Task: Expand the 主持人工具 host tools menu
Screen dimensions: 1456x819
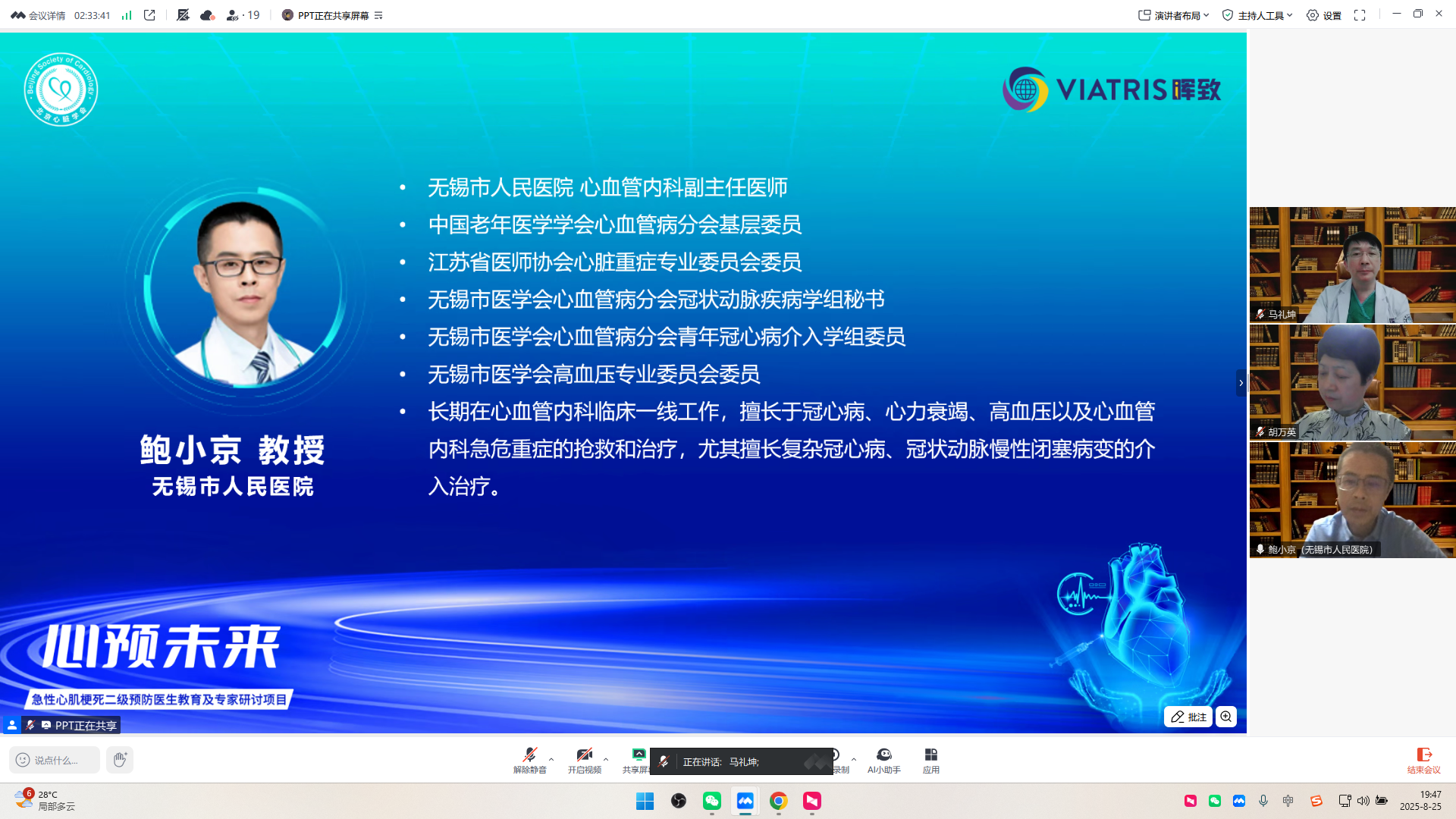Action: (1257, 14)
